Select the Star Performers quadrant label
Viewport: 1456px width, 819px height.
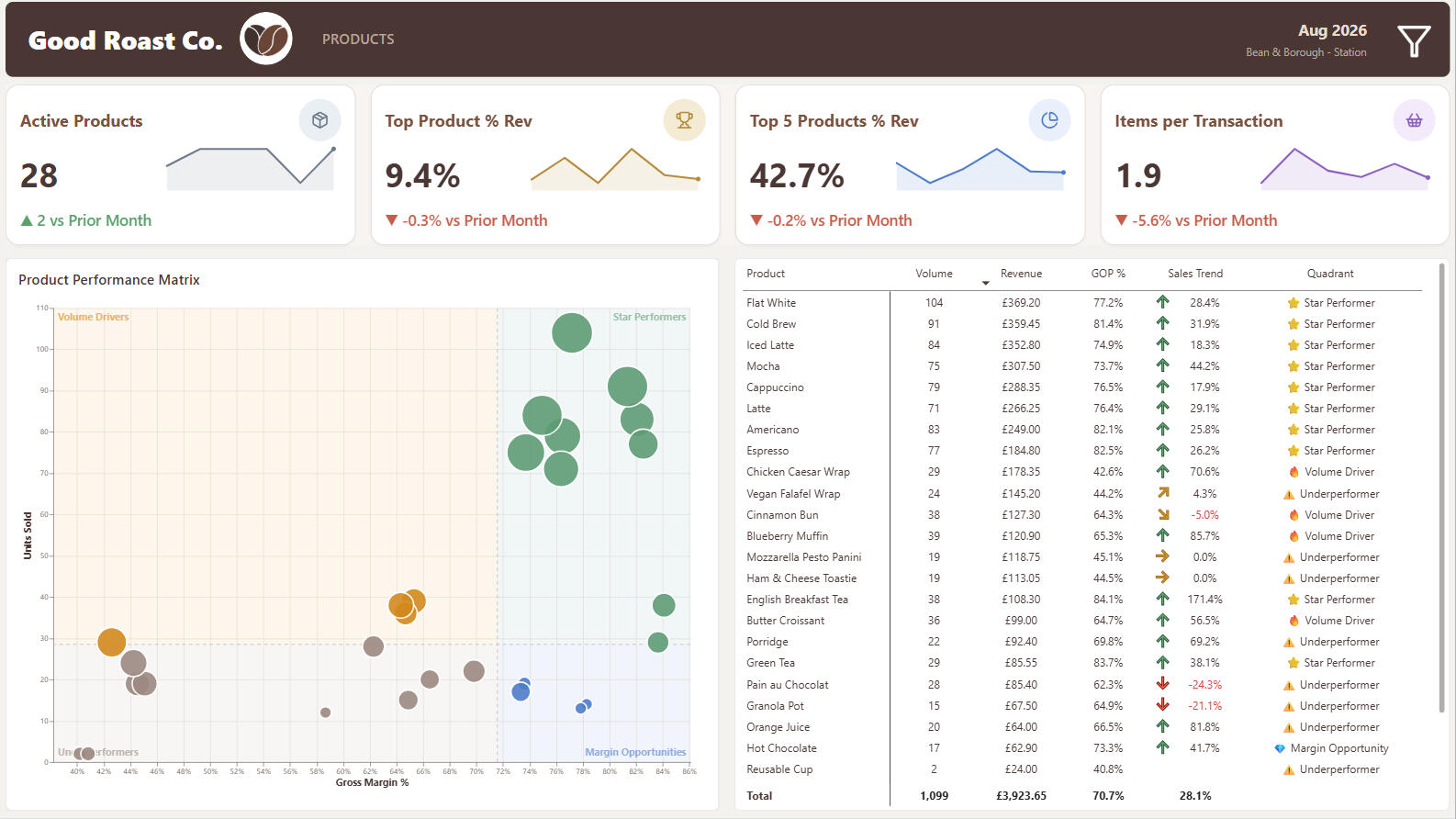pyautogui.click(x=649, y=317)
